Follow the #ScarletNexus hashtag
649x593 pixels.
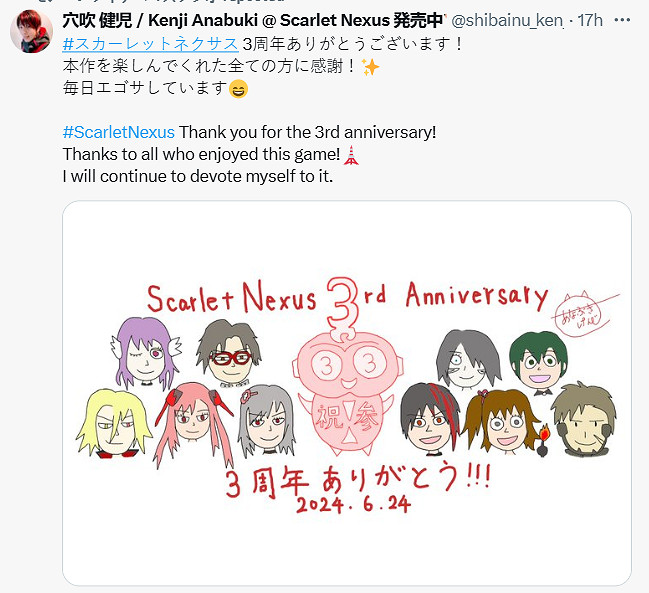click(118, 132)
